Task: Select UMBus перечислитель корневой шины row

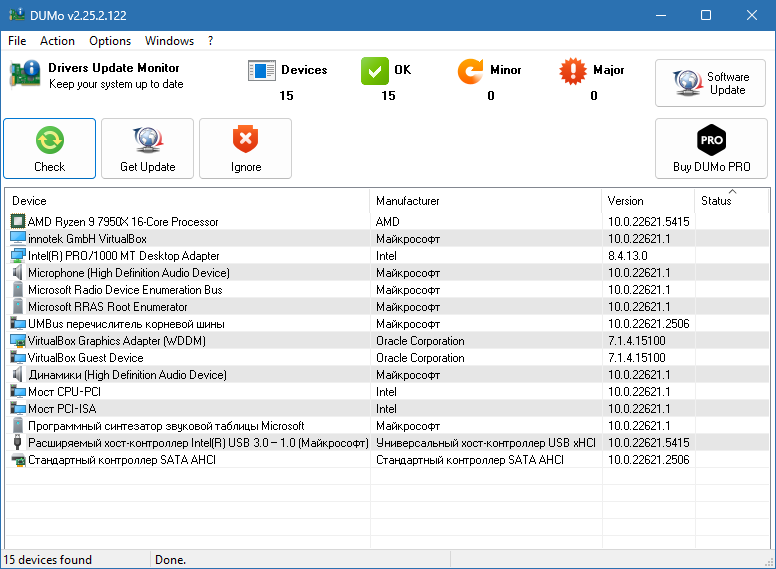Action: click(x=388, y=324)
